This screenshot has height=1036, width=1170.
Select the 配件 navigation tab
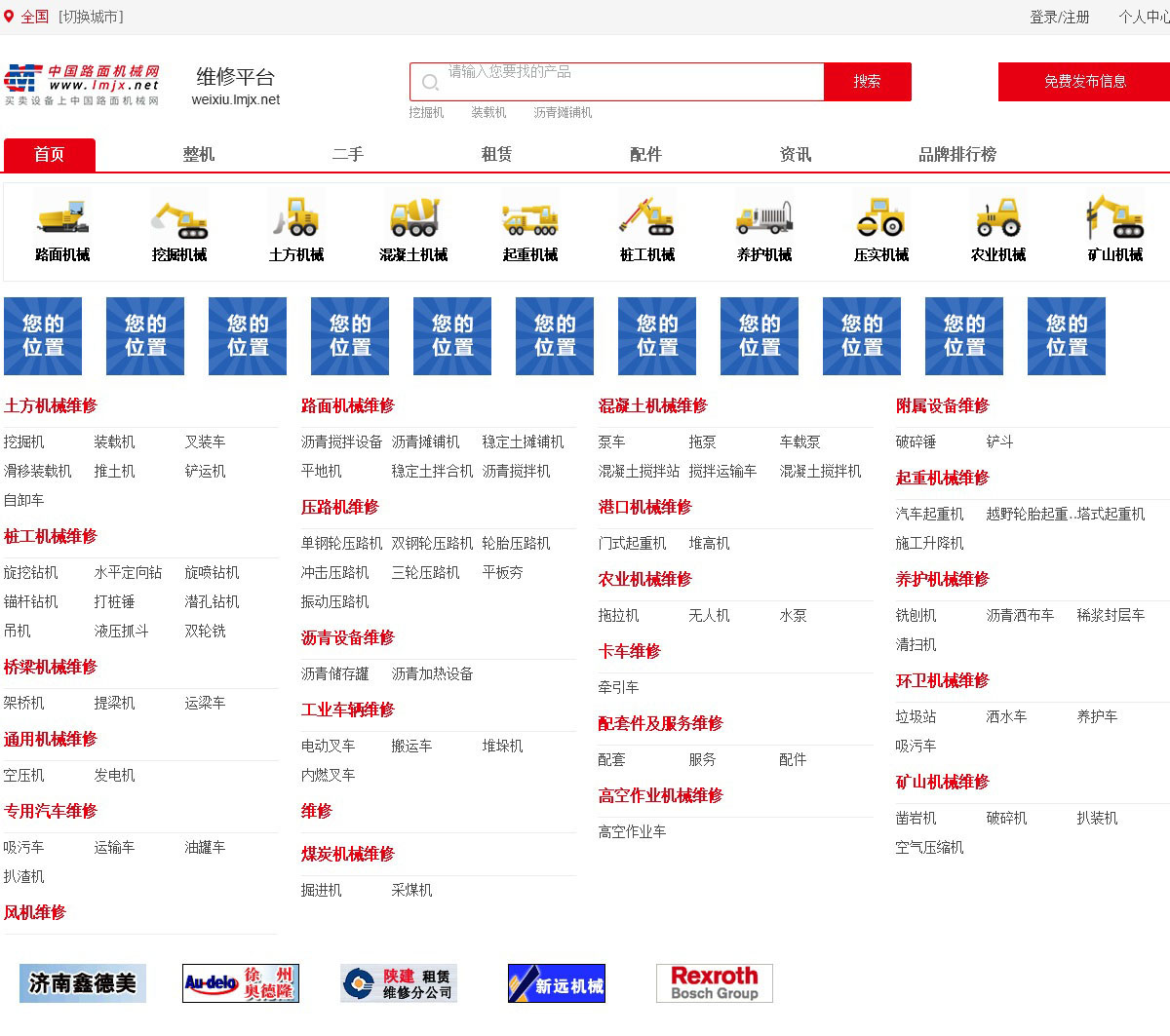coord(646,155)
